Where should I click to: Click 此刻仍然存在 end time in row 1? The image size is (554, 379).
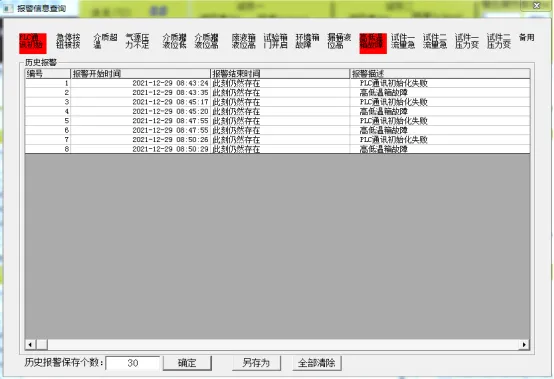236,83
